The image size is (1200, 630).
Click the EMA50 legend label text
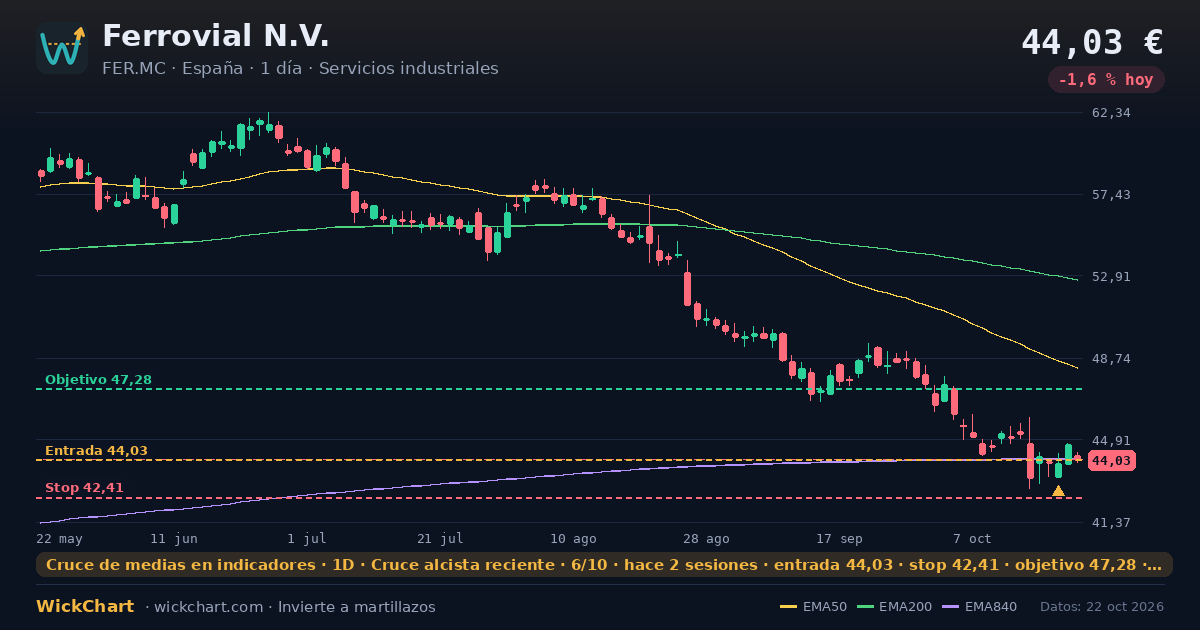coord(825,607)
